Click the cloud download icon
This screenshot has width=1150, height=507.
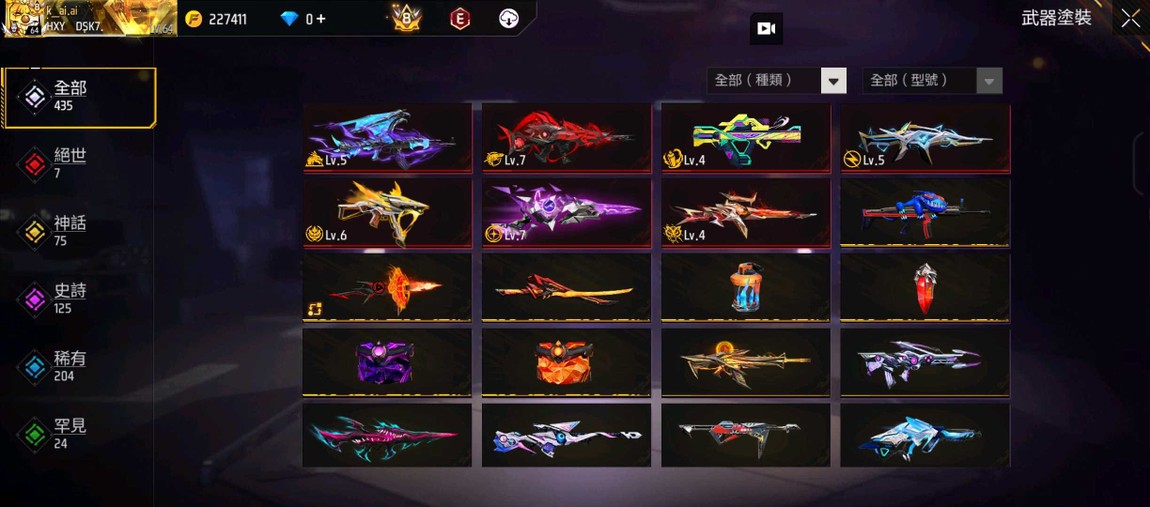[509, 19]
